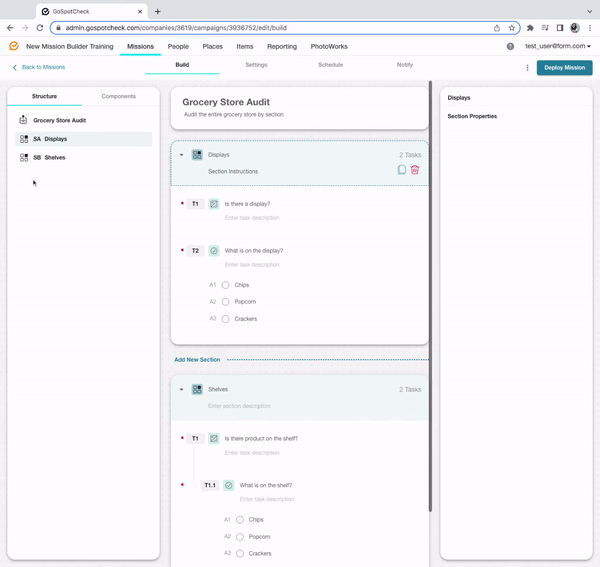Click the Deploy Mission button
Viewport: 600px width, 567px height.
564,67
